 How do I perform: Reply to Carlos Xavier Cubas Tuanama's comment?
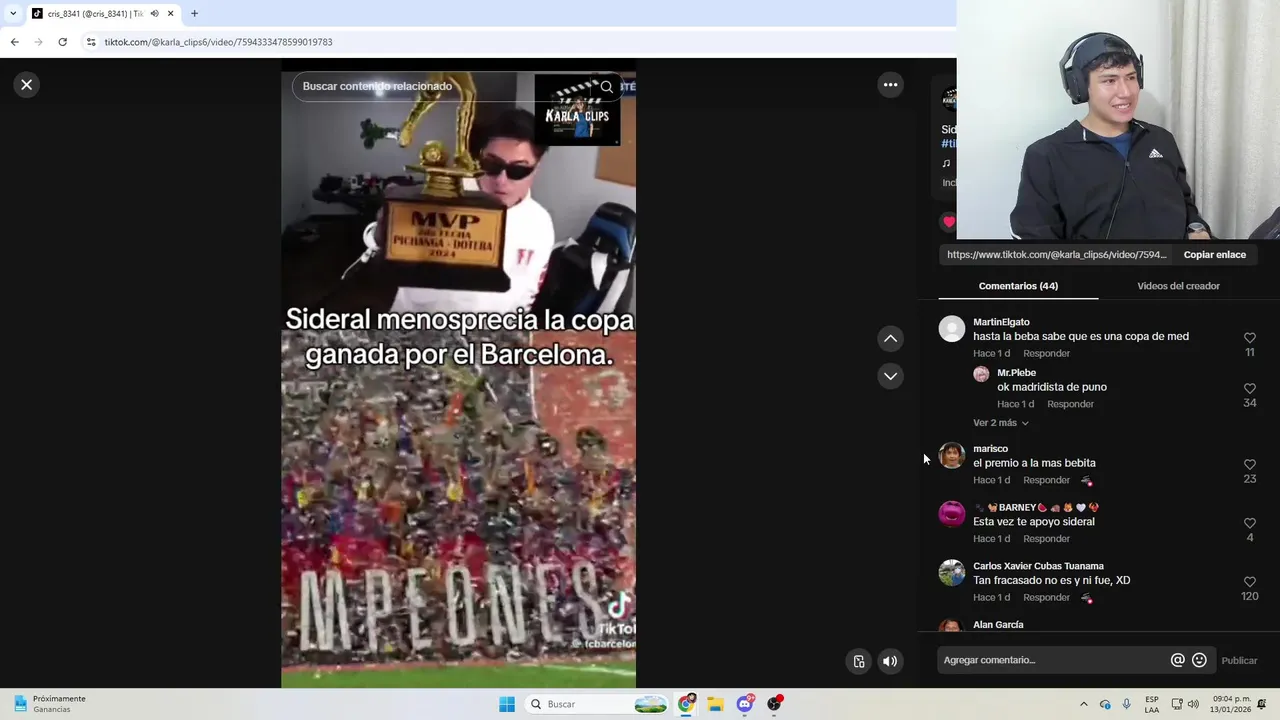(1046, 597)
